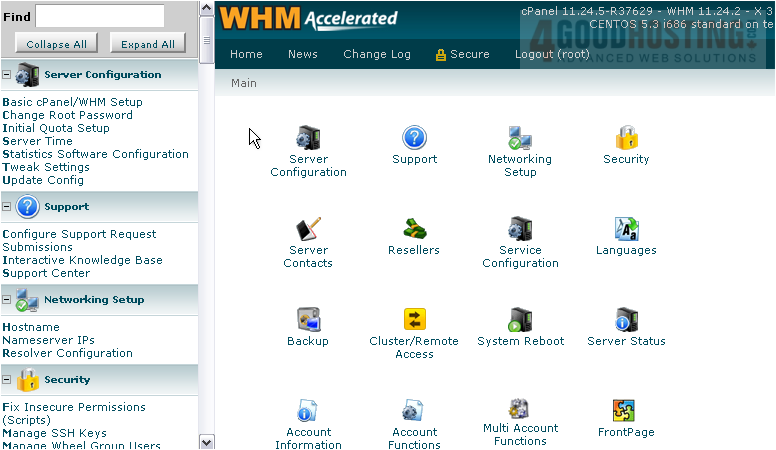This screenshot has height=450, width=776.
Task: Collapse the Server Configuration sidebar section
Action: click(7, 75)
